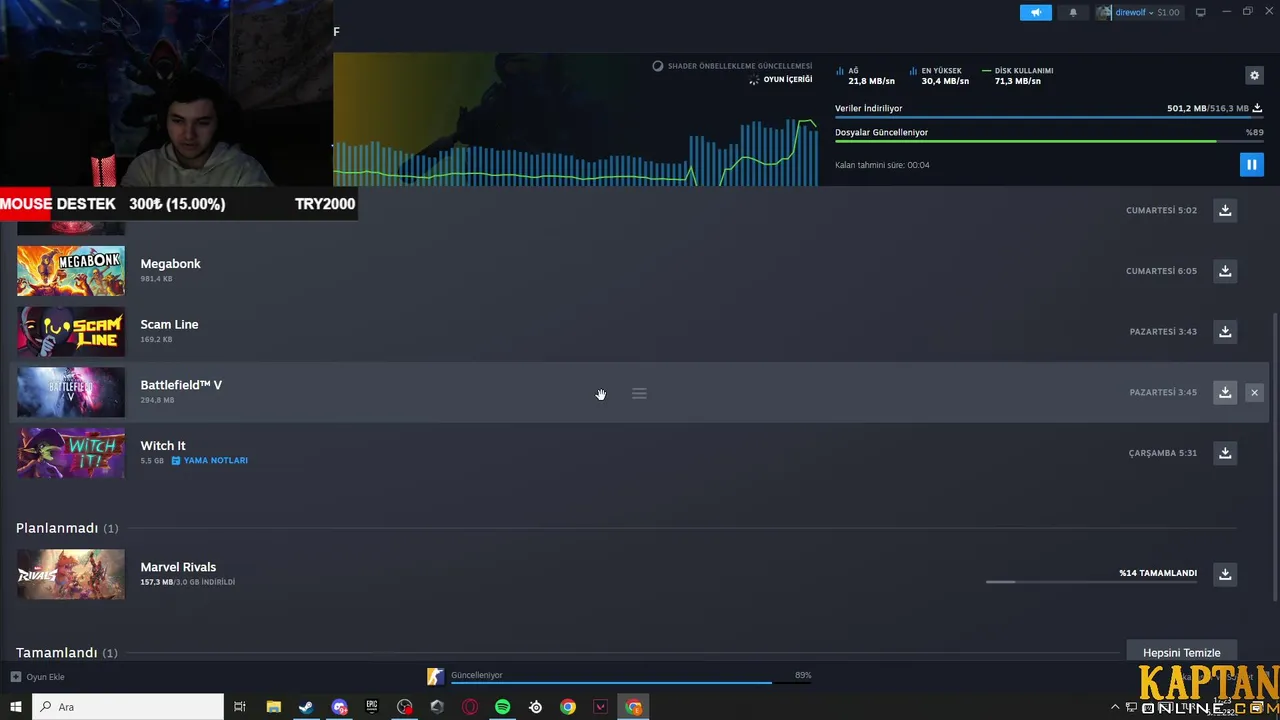This screenshot has height=720, width=1280.
Task: Remove Battlefield V from queue
Action: (x=1254, y=392)
